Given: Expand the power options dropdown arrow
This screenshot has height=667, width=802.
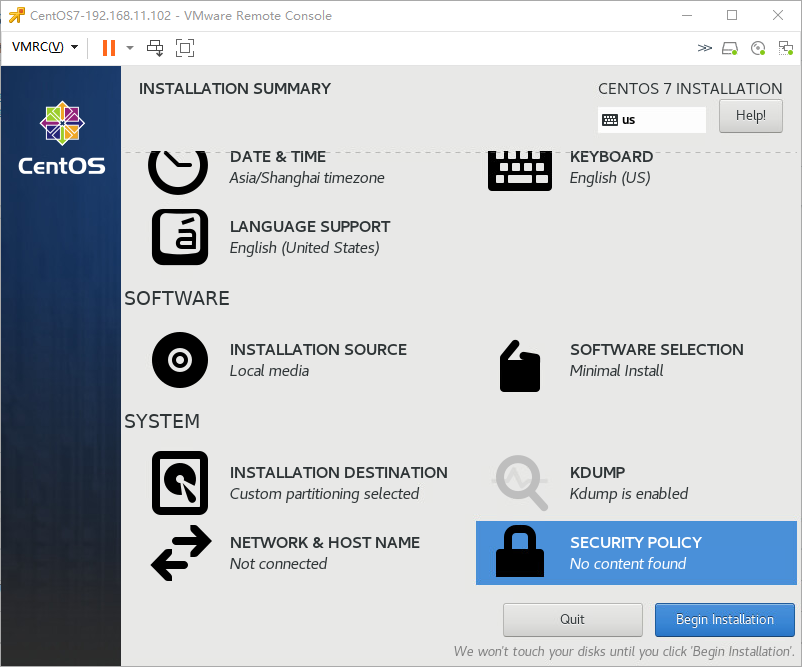Looking at the screenshot, I should pyautogui.click(x=130, y=48).
